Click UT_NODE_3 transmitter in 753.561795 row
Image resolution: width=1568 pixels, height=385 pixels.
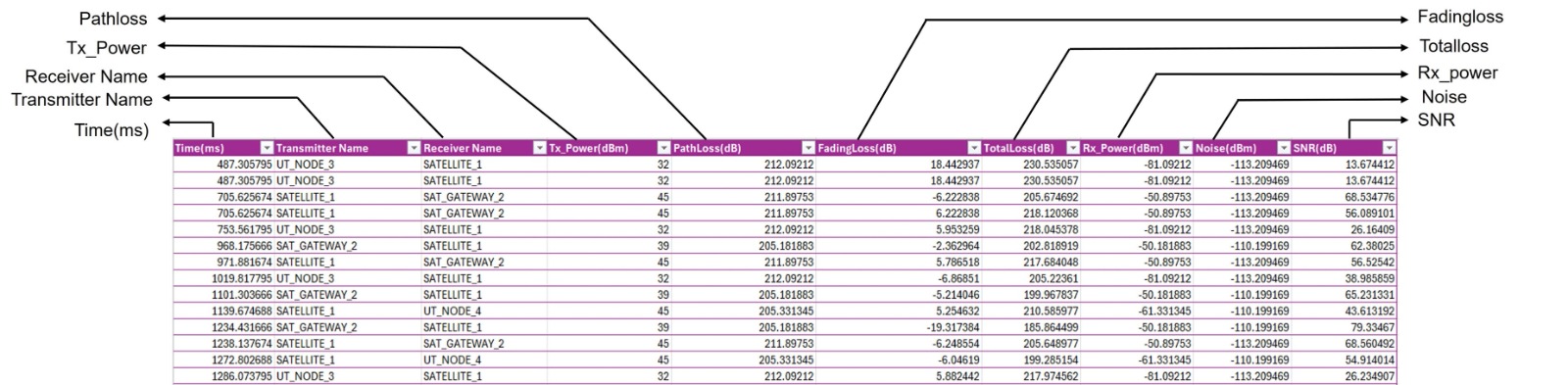(x=305, y=229)
